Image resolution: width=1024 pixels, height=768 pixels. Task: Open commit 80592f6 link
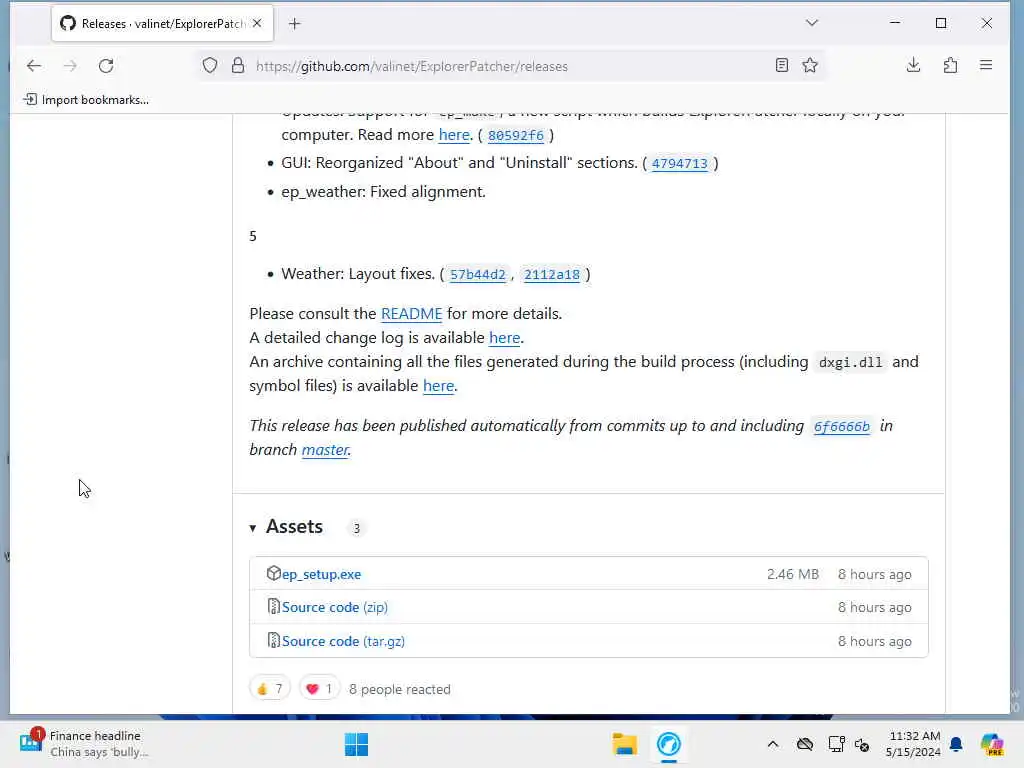pos(515,135)
